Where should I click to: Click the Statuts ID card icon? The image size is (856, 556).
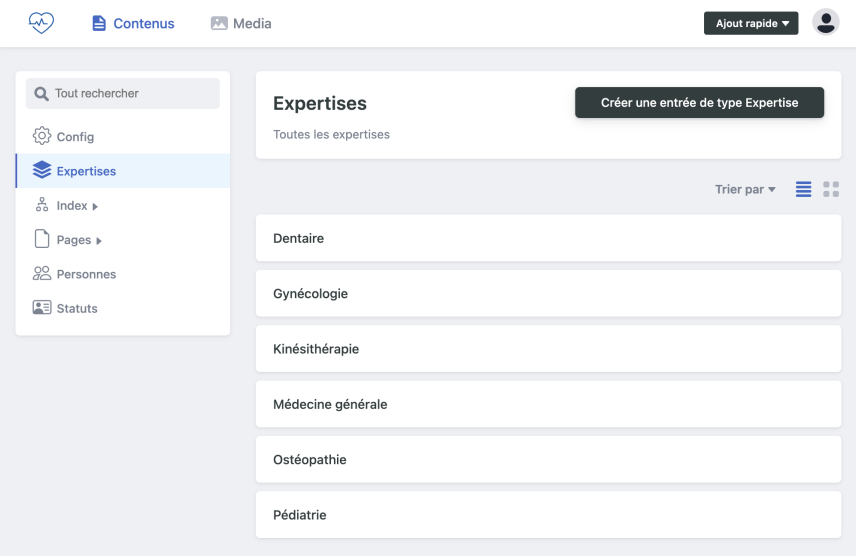pyautogui.click(x=42, y=308)
